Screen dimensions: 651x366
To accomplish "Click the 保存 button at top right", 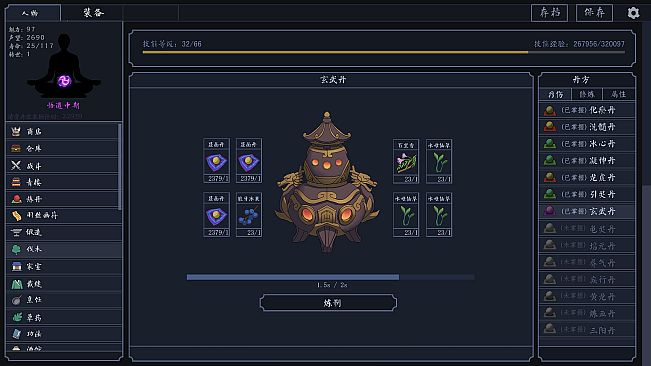I will [594, 13].
